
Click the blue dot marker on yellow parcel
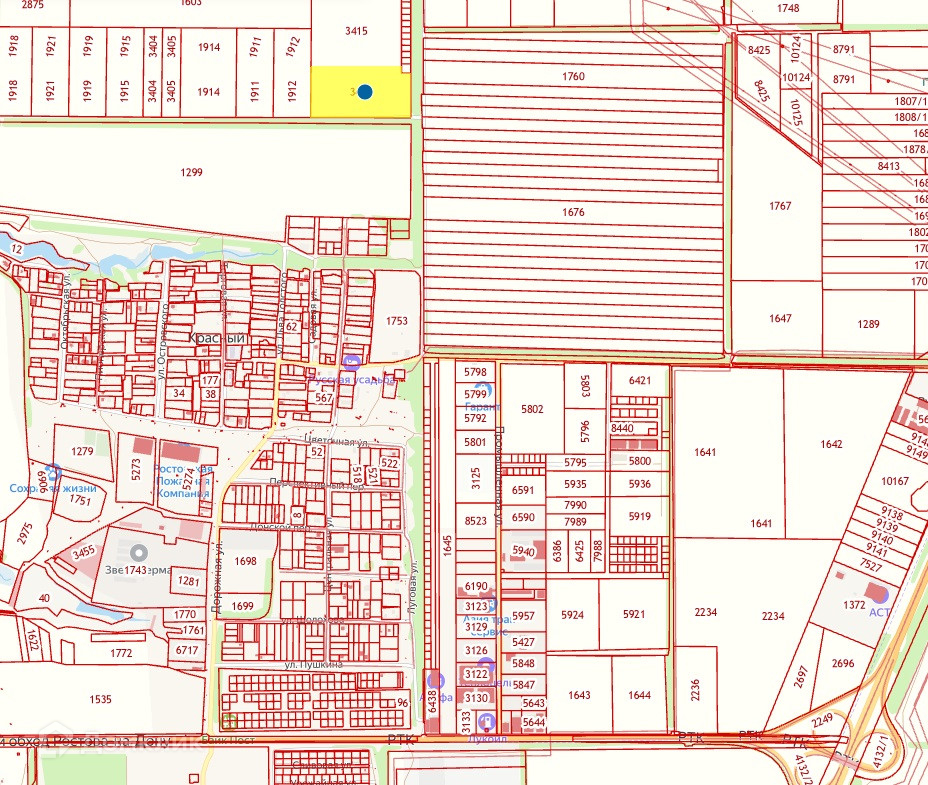[x=365, y=92]
